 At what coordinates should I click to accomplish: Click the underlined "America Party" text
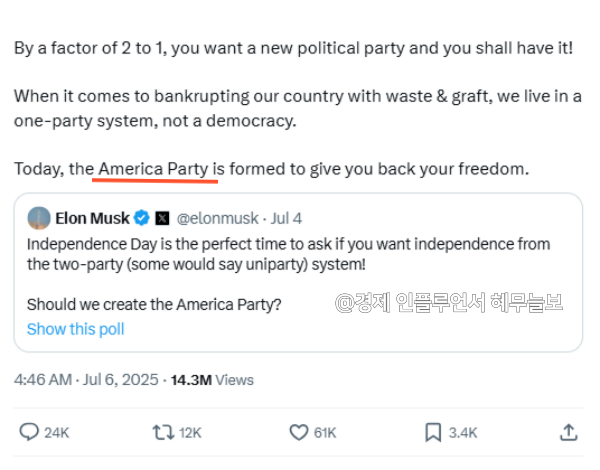pyautogui.click(x=153, y=169)
